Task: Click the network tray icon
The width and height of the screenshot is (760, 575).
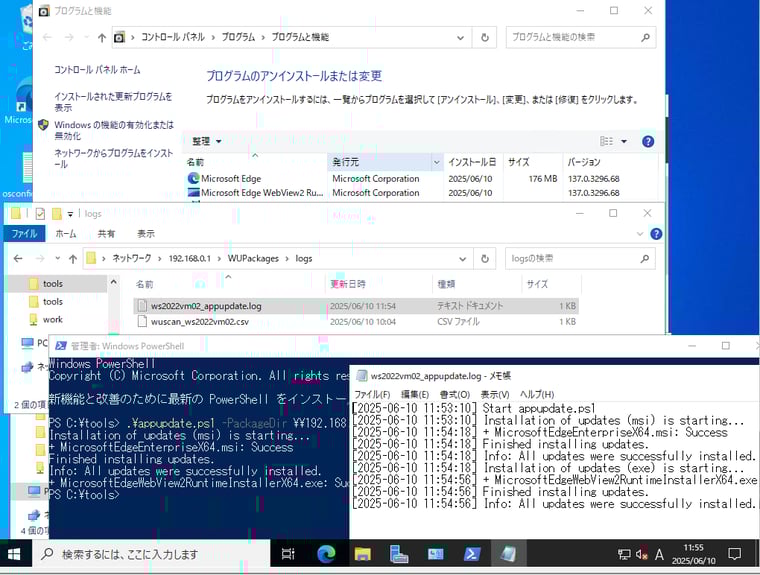Action: coord(624,554)
